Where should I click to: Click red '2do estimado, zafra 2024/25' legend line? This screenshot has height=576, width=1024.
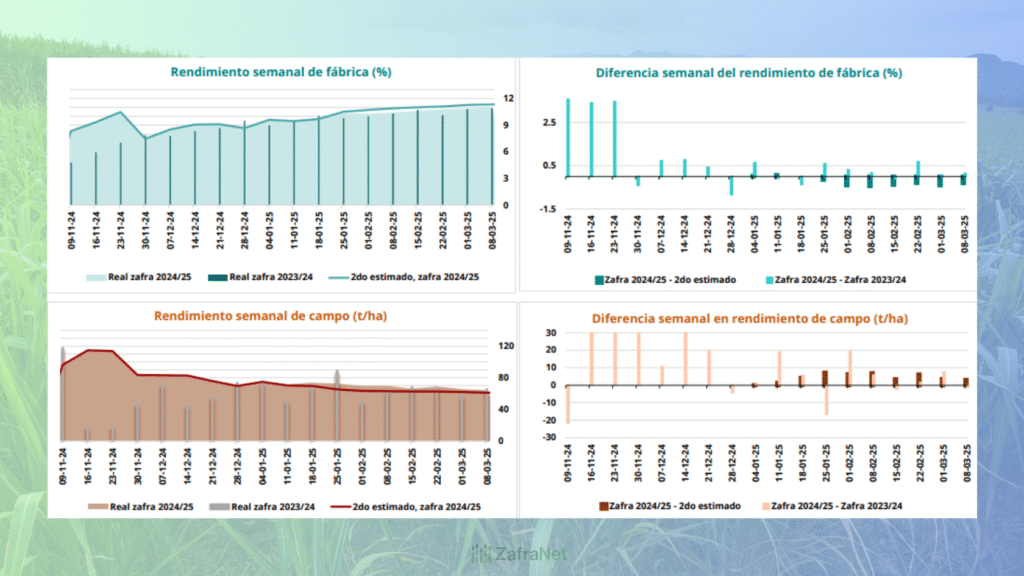tap(341, 508)
